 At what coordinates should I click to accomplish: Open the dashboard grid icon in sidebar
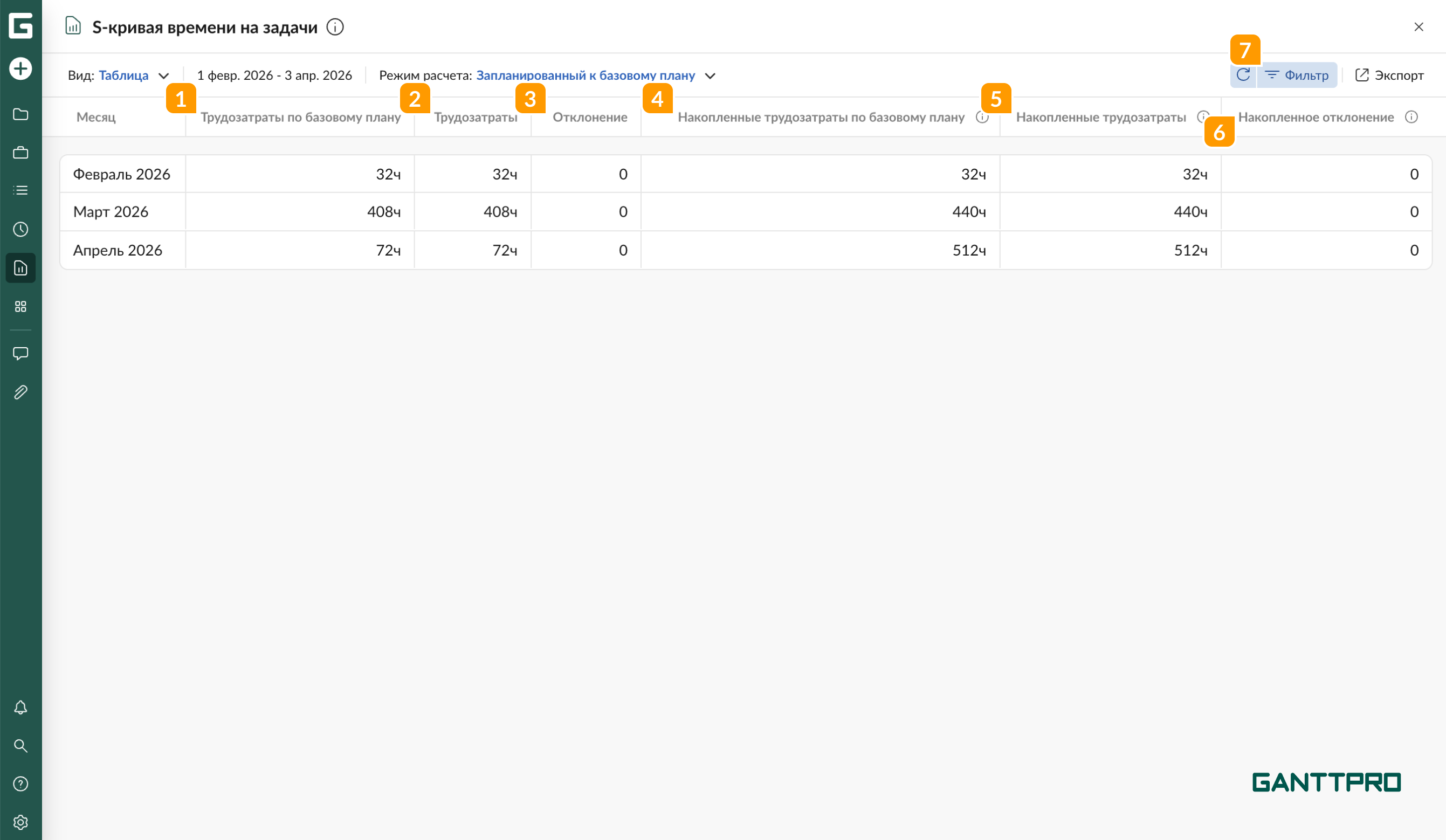(20, 306)
